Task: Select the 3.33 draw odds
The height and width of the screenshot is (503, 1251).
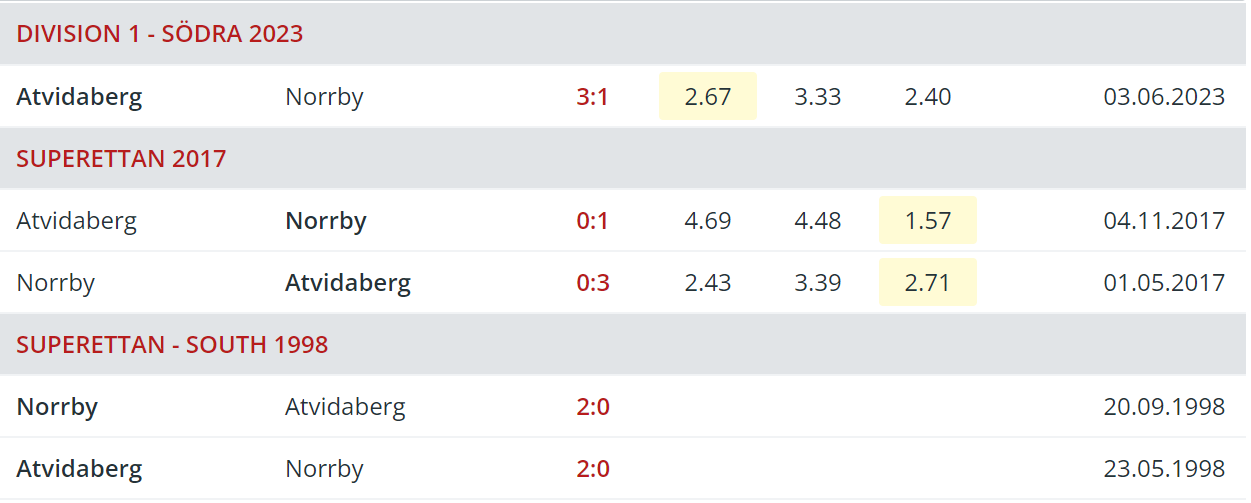Action: click(x=818, y=97)
